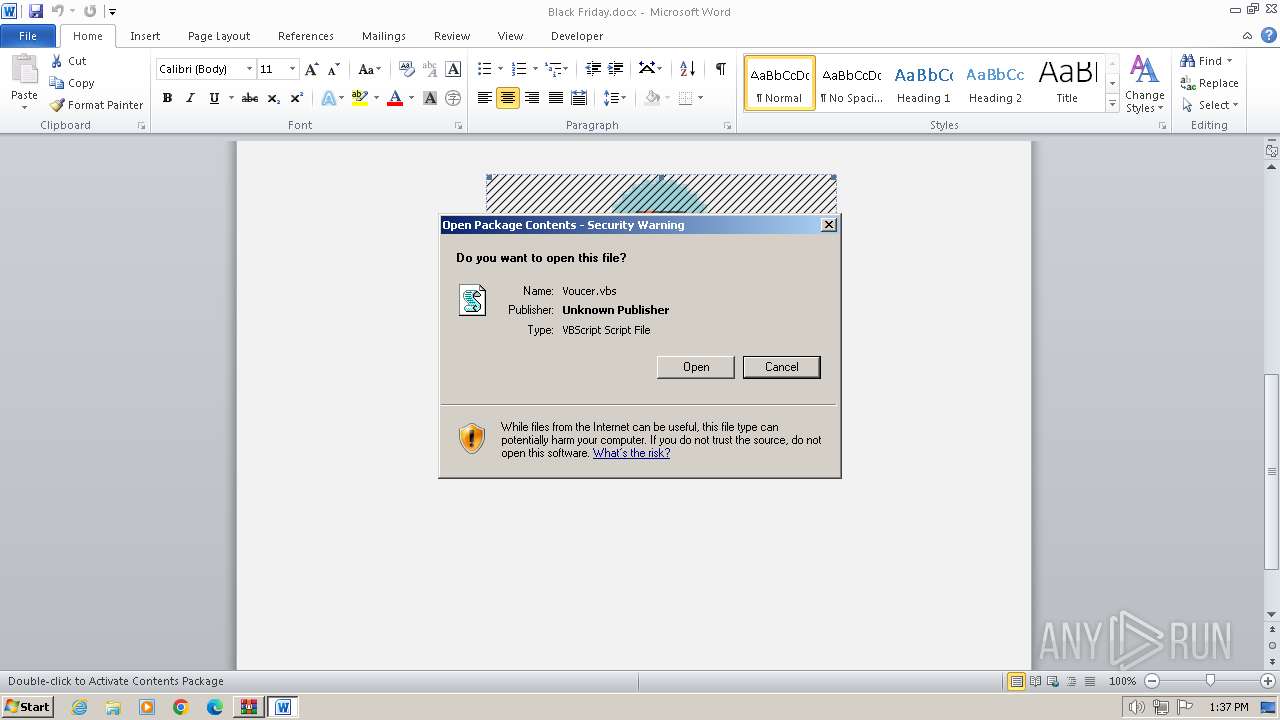Image resolution: width=1280 pixels, height=720 pixels.
Task: Switch to the References tab
Action: coord(306,36)
